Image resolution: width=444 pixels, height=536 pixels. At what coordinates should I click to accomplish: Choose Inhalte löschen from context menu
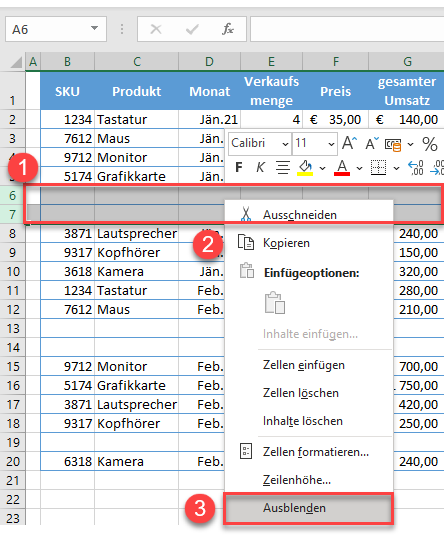point(309,421)
